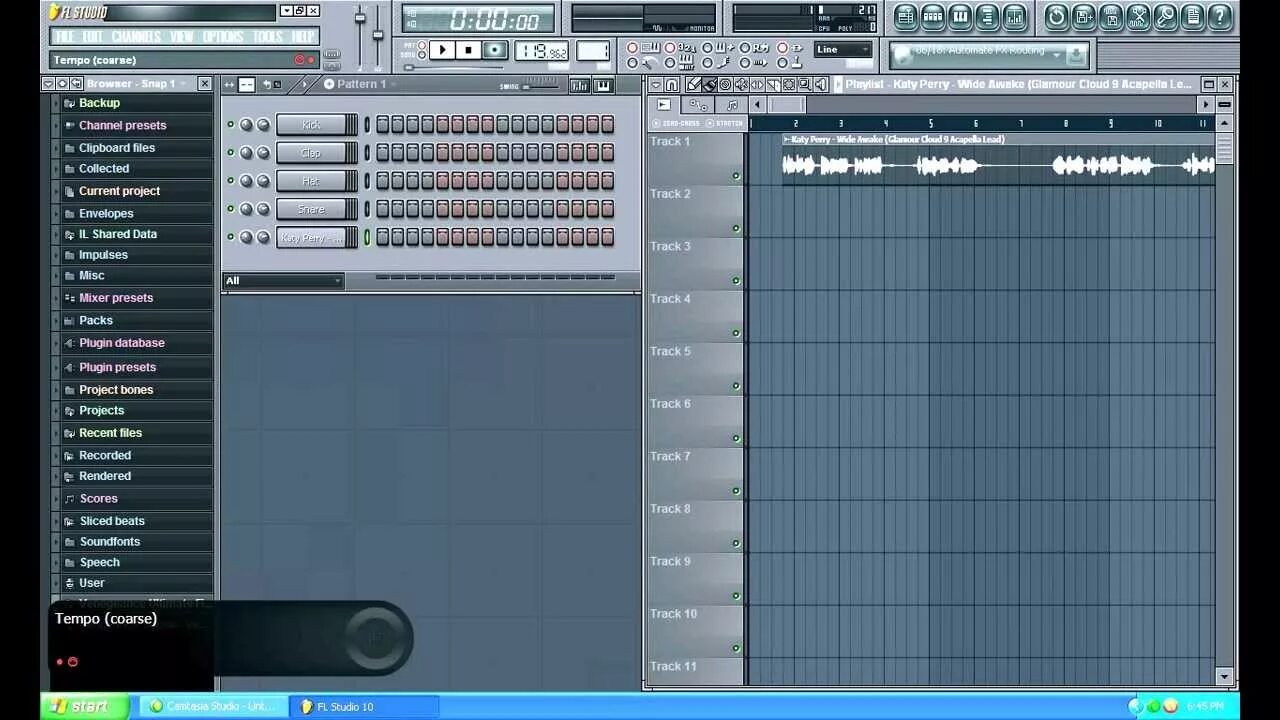Click the Swing slider in step sequencer
Image resolution: width=1280 pixels, height=720 pixels.
540,86
